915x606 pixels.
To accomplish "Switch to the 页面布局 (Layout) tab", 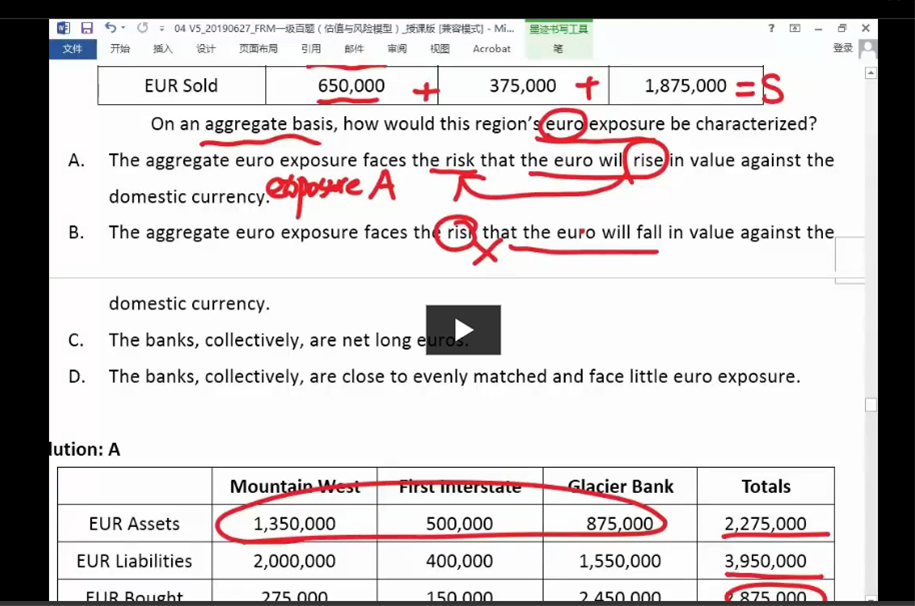I will (258, 48).
